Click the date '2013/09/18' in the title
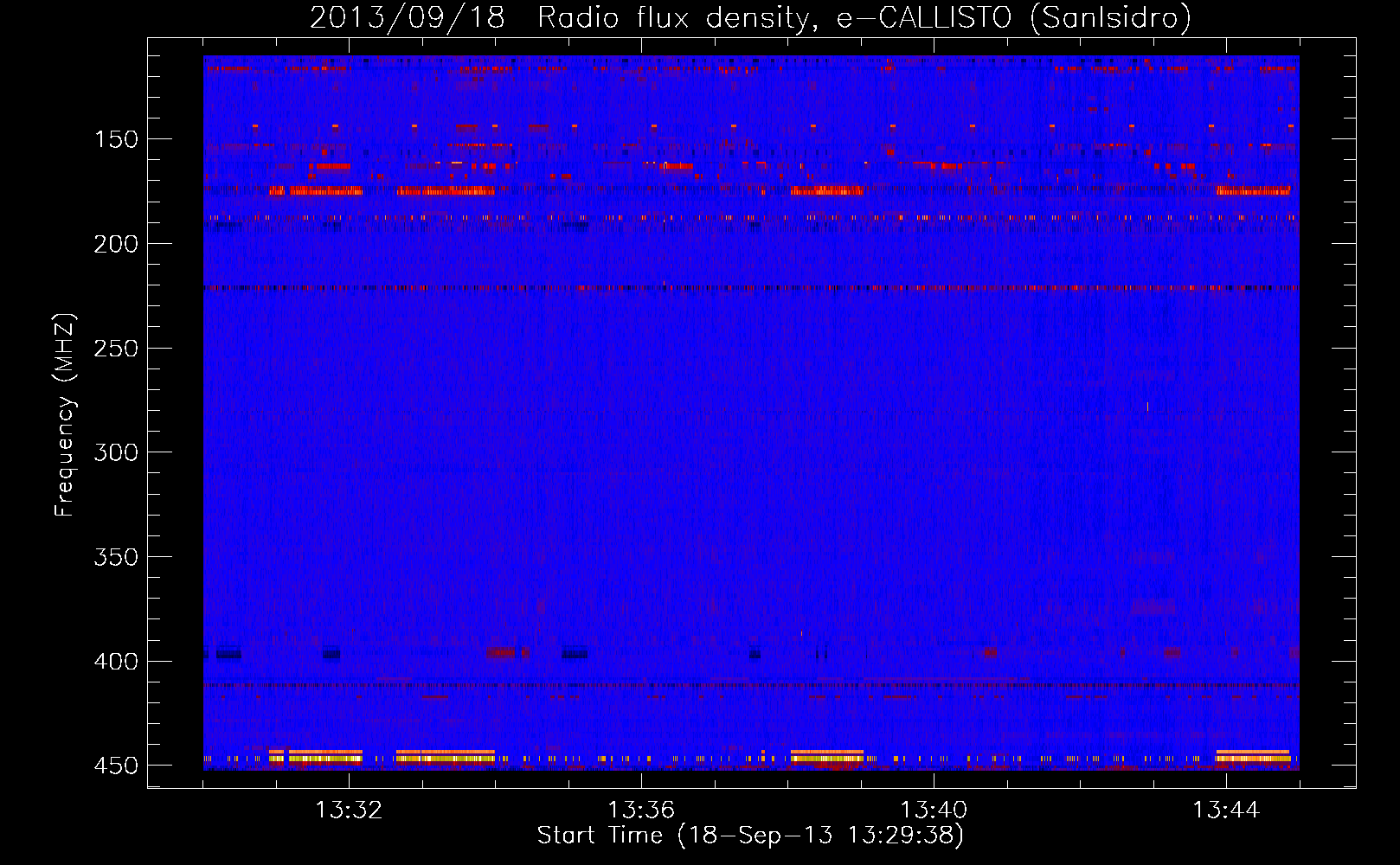This screenshot has width=1400, height=865. 407,17
